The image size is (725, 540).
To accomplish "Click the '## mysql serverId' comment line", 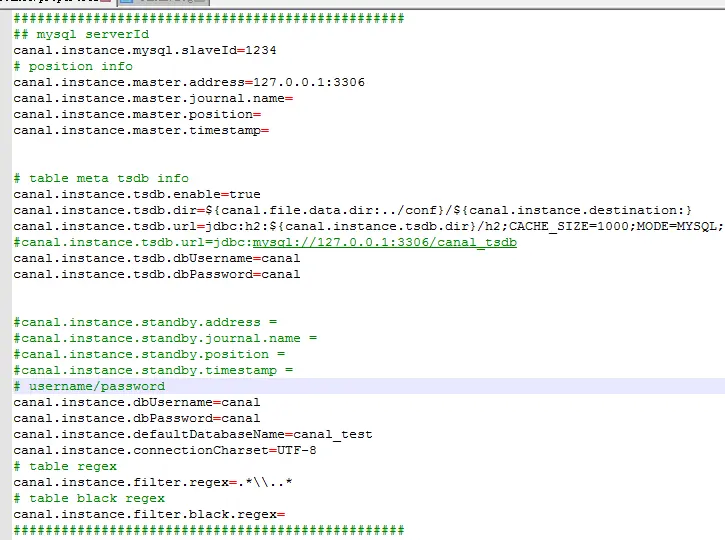I will pos(81,34).
